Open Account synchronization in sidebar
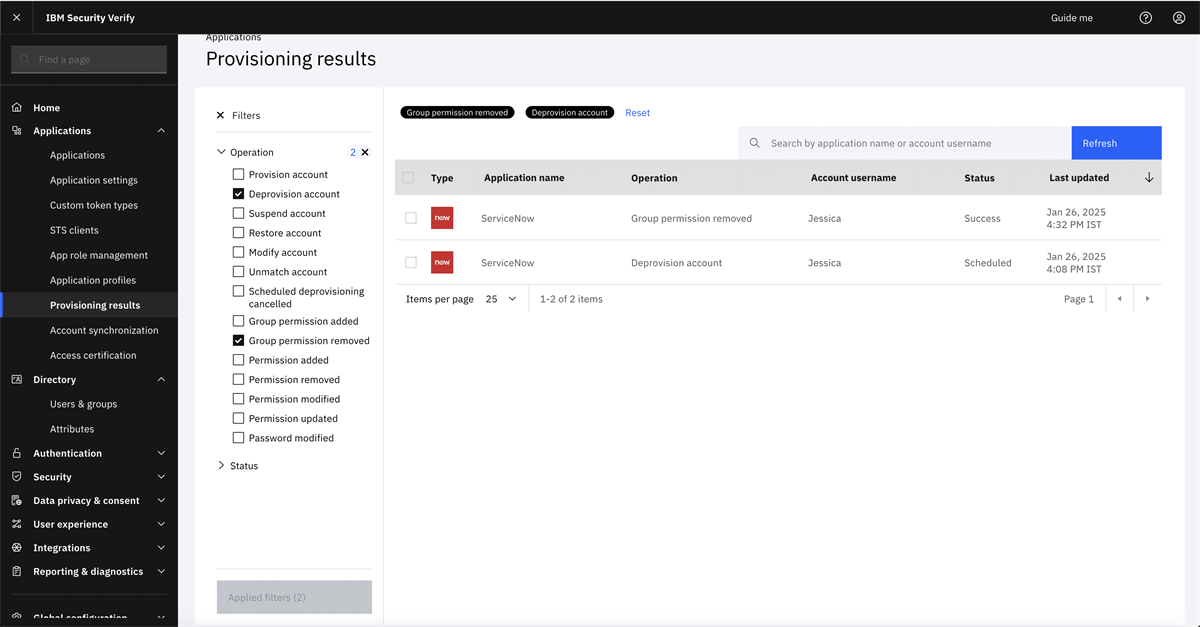Viewport: 1200px width, 627px height. (x=104, y=330)
